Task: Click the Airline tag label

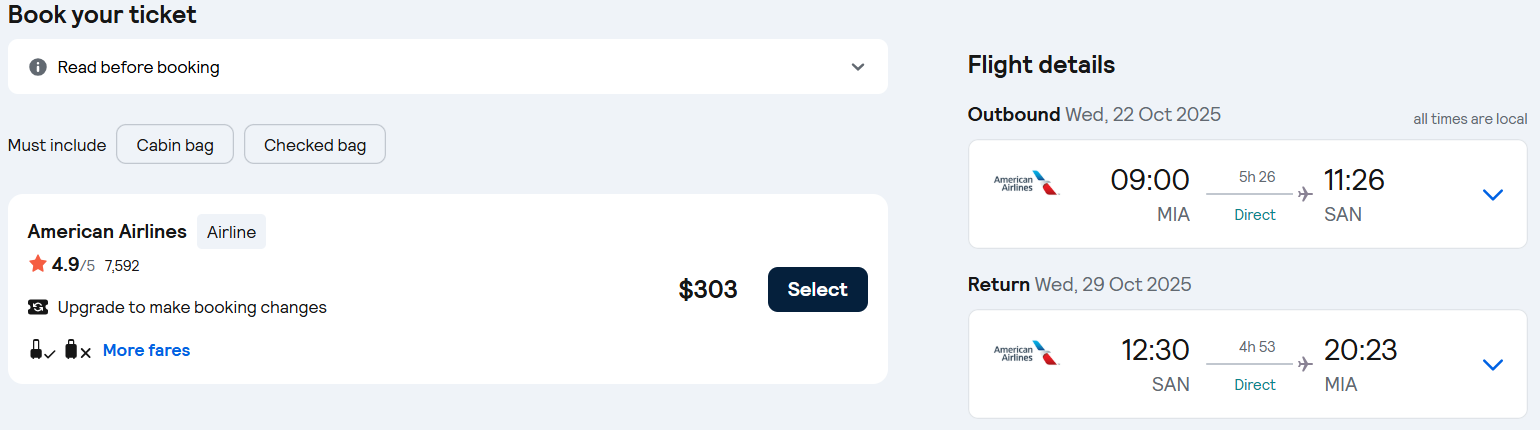Action: [x=231, y=232]
